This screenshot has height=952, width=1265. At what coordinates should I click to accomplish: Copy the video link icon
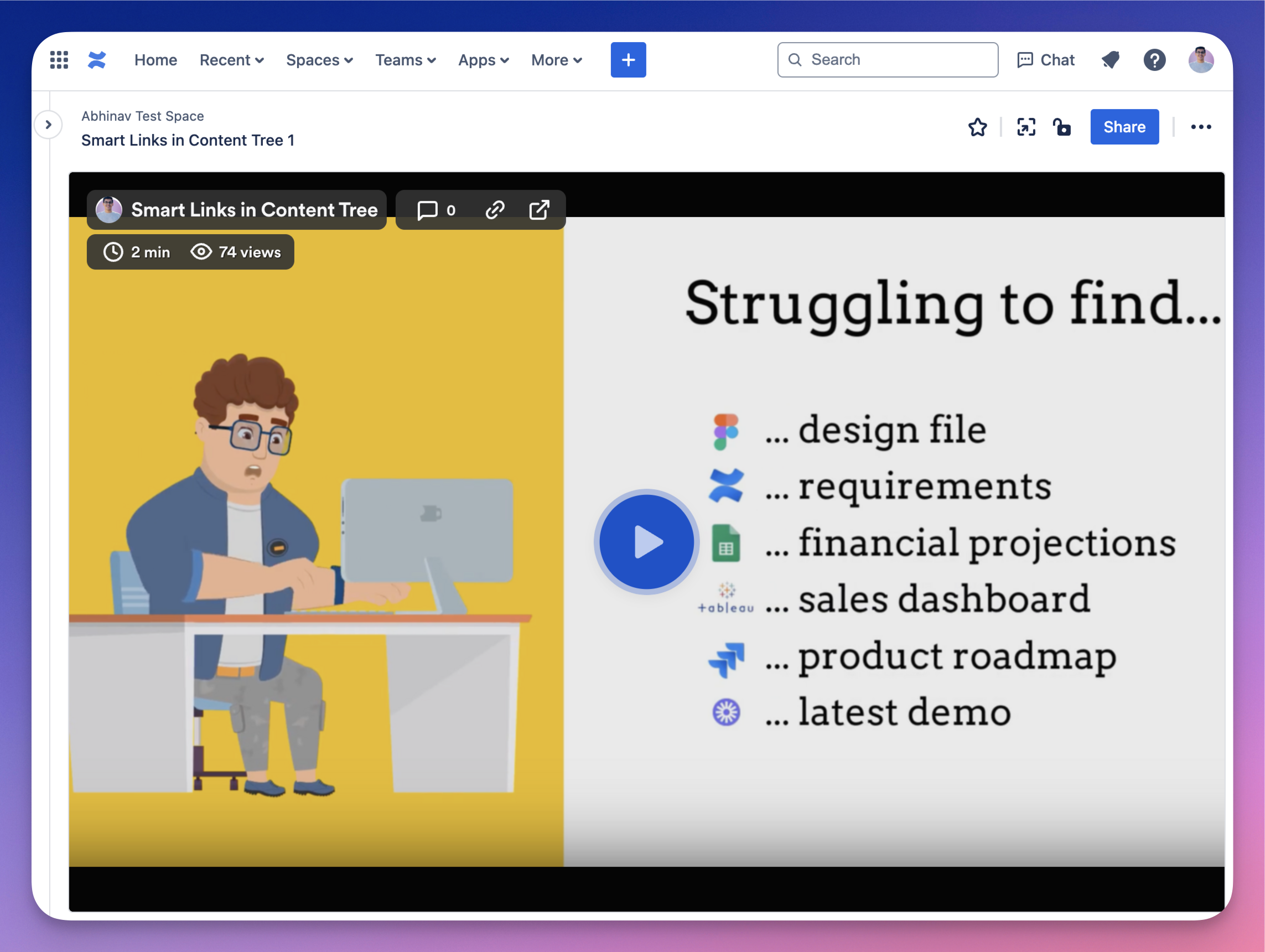coord(495,209)
